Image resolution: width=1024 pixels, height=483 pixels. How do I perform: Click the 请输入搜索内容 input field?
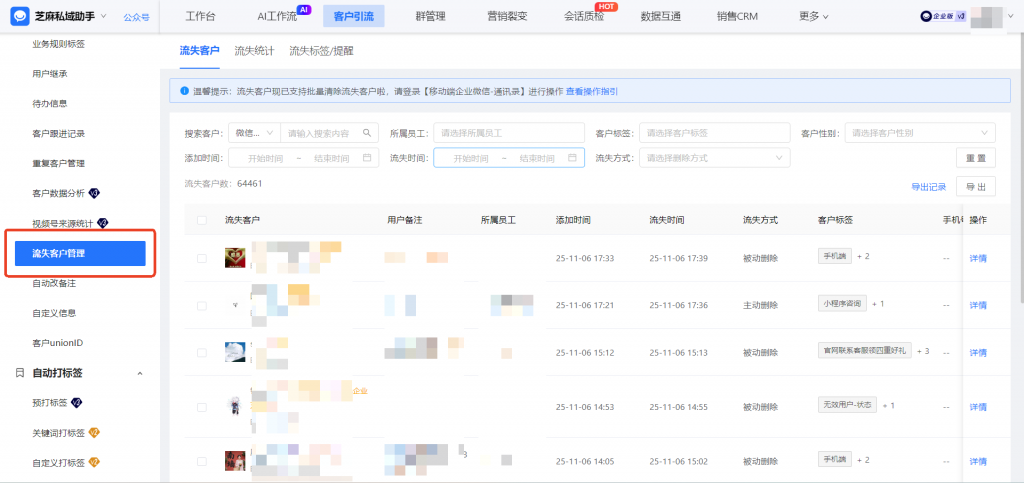(320, 132)
